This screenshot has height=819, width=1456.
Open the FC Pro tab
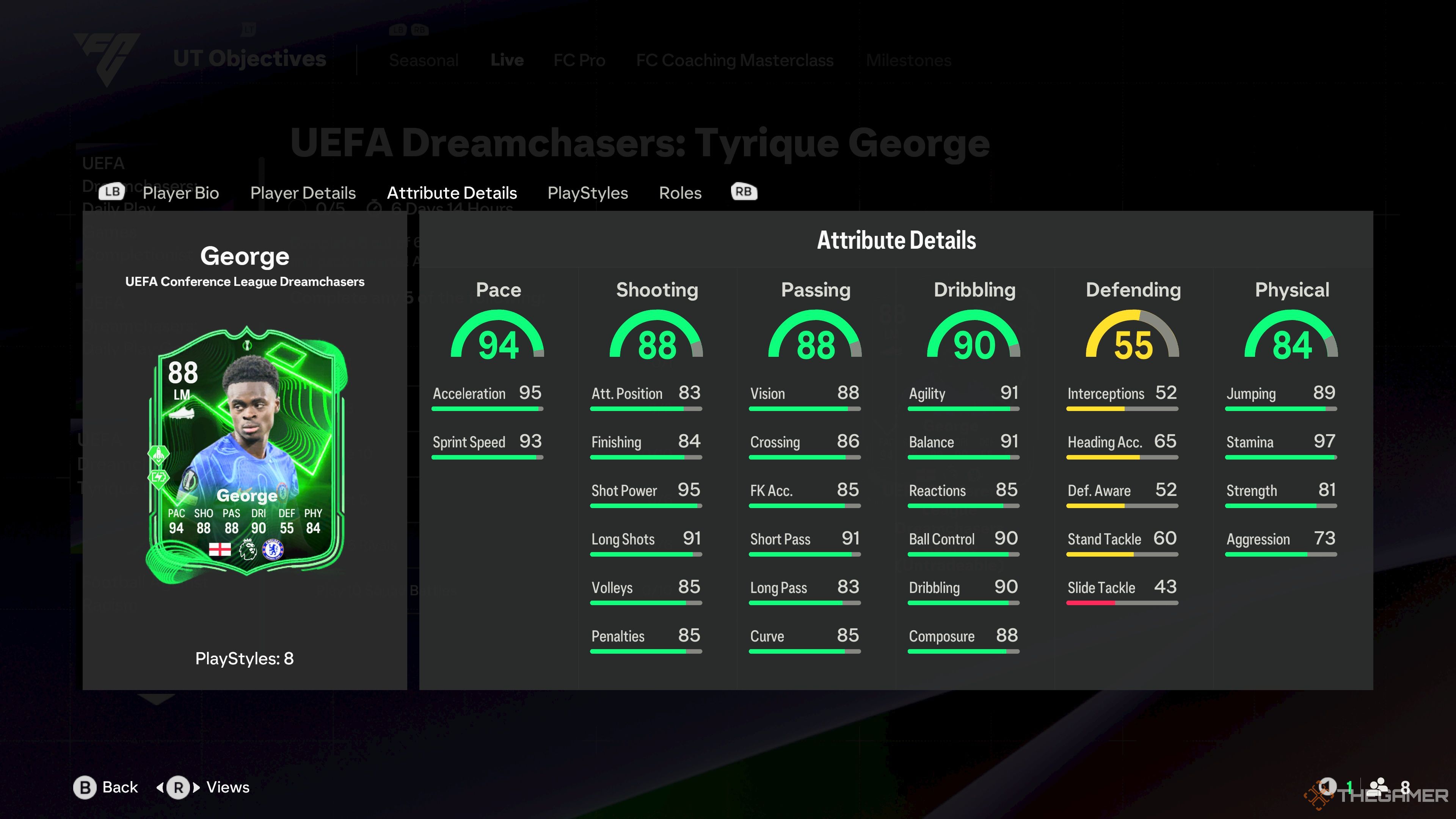pos(579,60)
